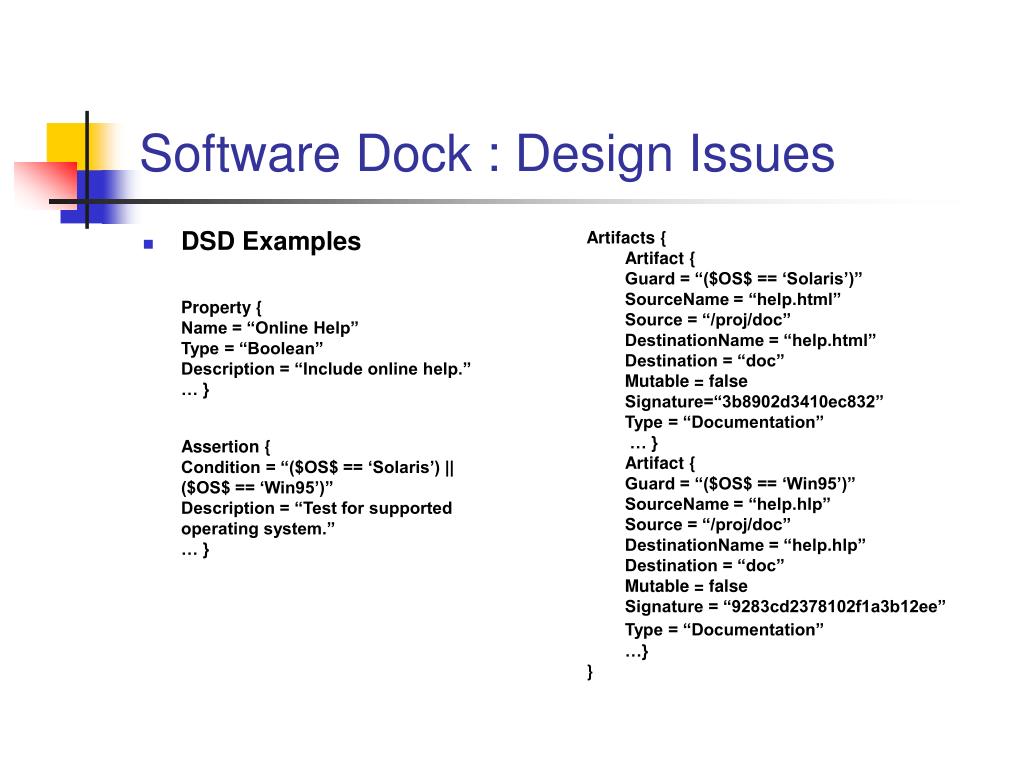Click the Signature="3b8902d3410ec832" line
Image resolution: width=1024 pixels, height=768 pixels.
coord(754,402)
